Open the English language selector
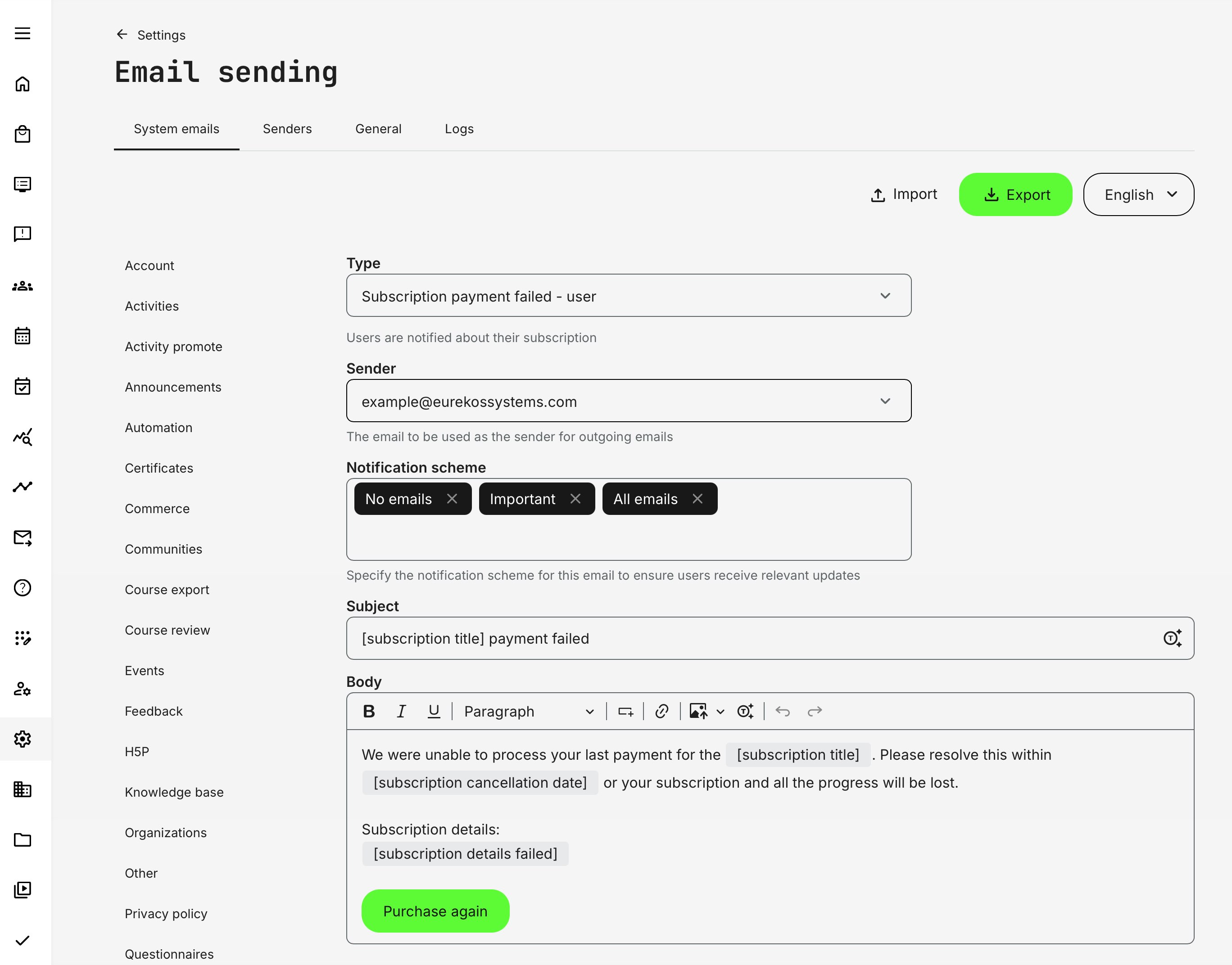 click(1138, 195)
